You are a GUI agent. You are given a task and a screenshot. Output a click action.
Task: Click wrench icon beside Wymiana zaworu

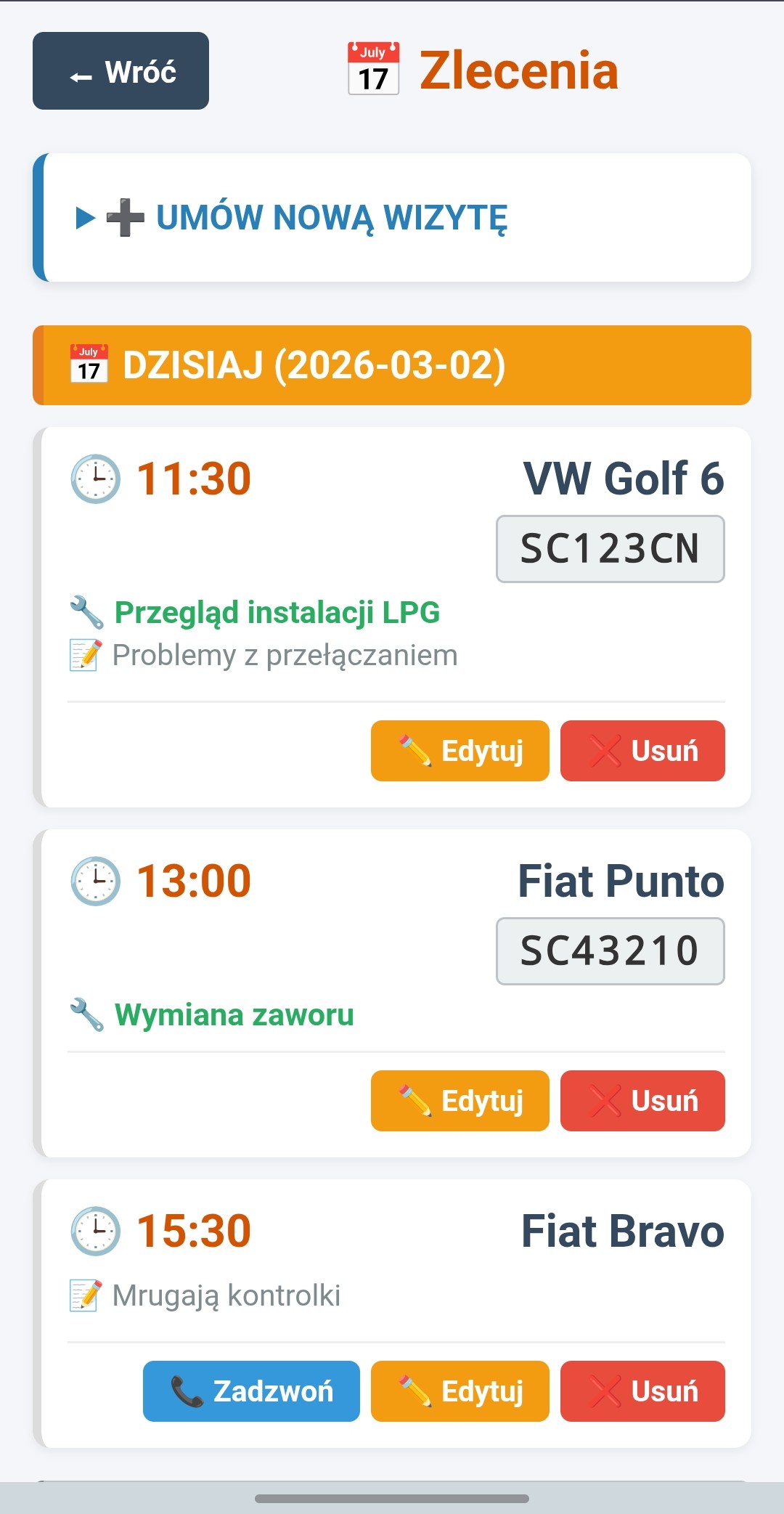87,1014
